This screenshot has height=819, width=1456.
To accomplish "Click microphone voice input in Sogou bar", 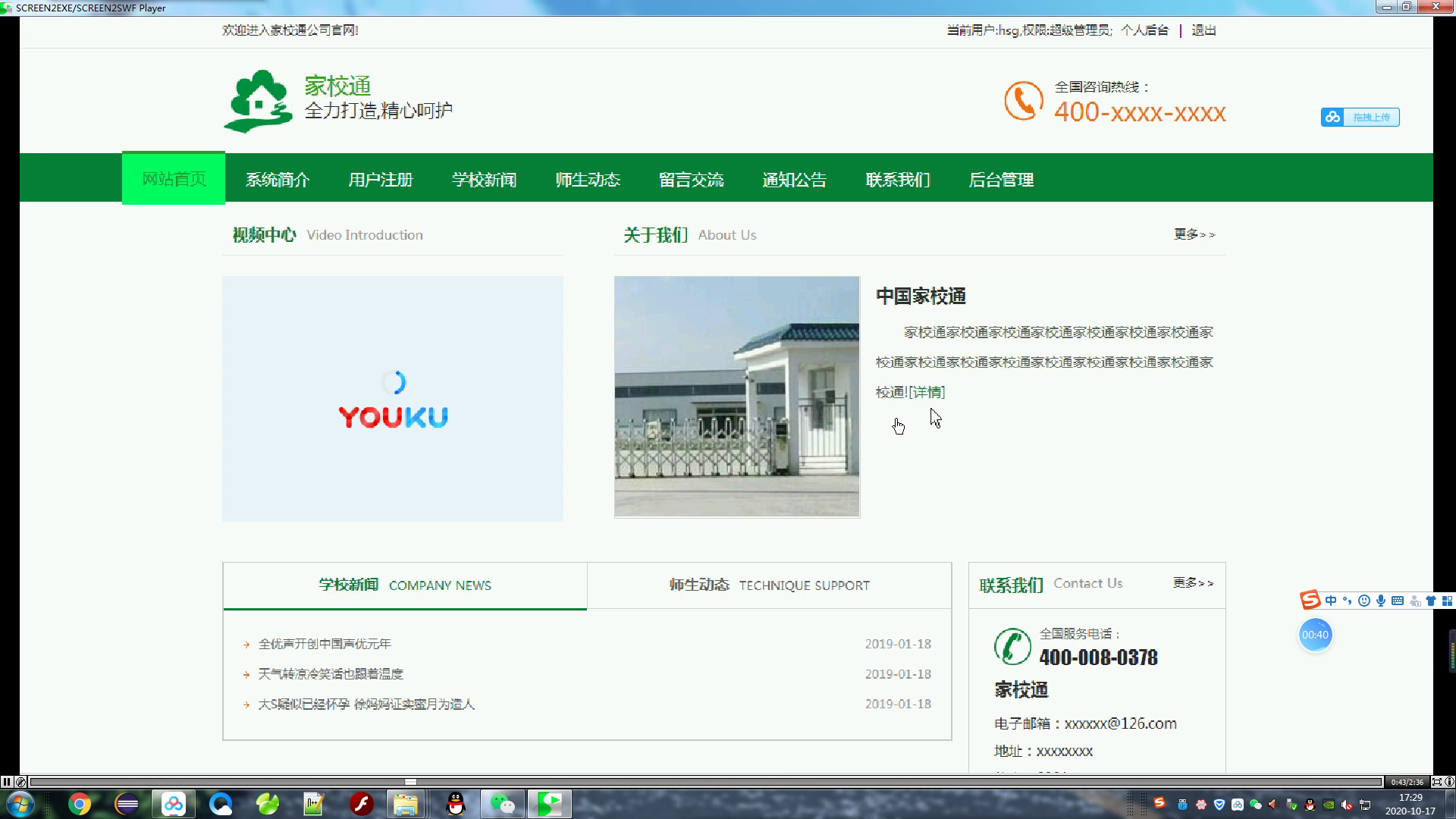I will tap(1381, 601).
